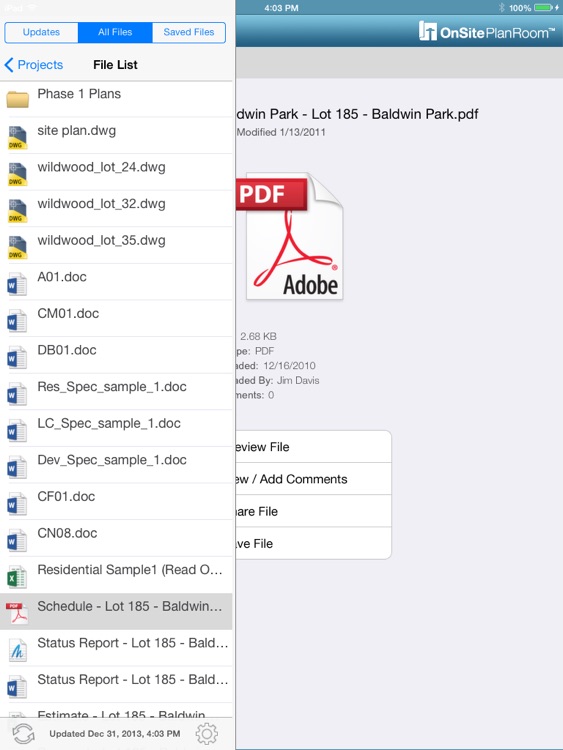Refresh the file list with sync icon
Screen dimensions: 563x750
coord(23,734)
